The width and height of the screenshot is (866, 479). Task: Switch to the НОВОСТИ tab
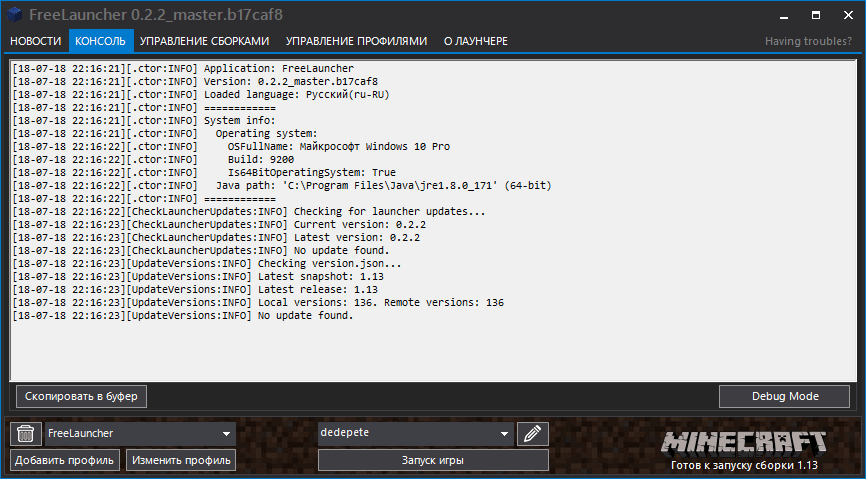[x=35, y=41]
